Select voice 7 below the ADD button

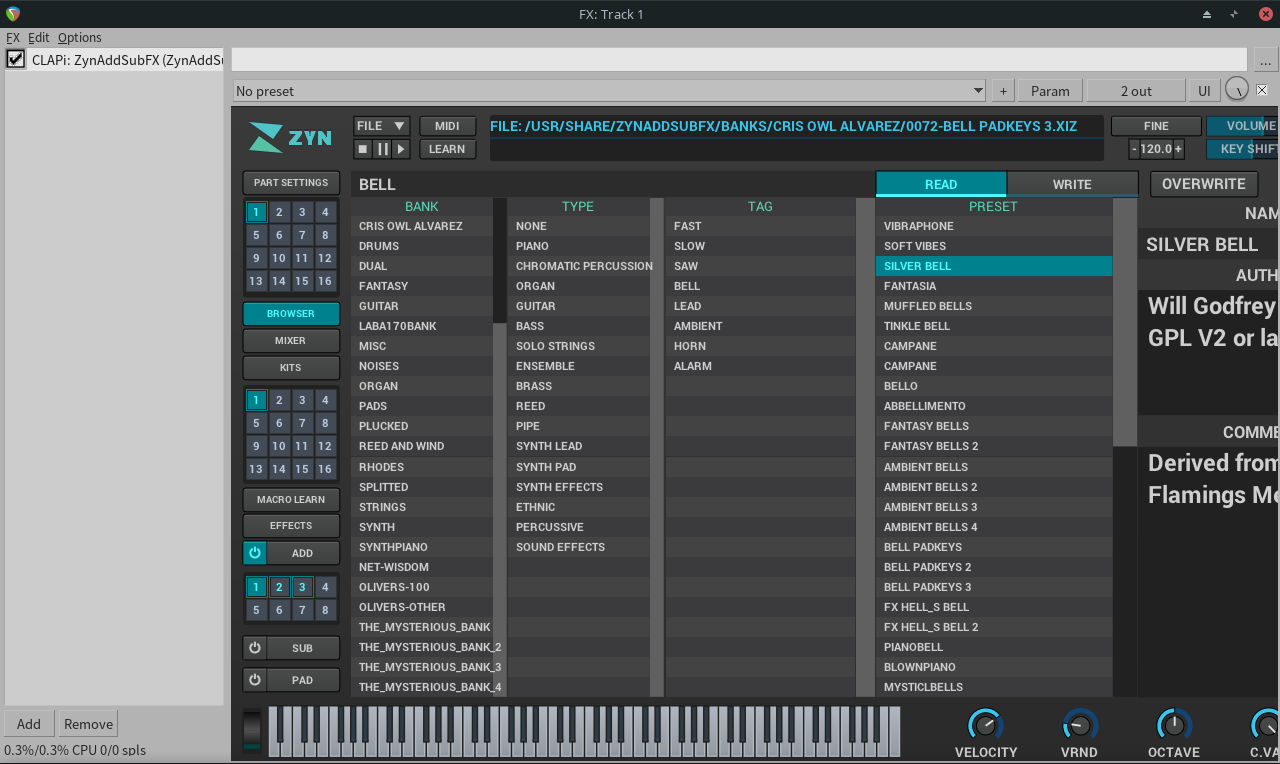302,610
